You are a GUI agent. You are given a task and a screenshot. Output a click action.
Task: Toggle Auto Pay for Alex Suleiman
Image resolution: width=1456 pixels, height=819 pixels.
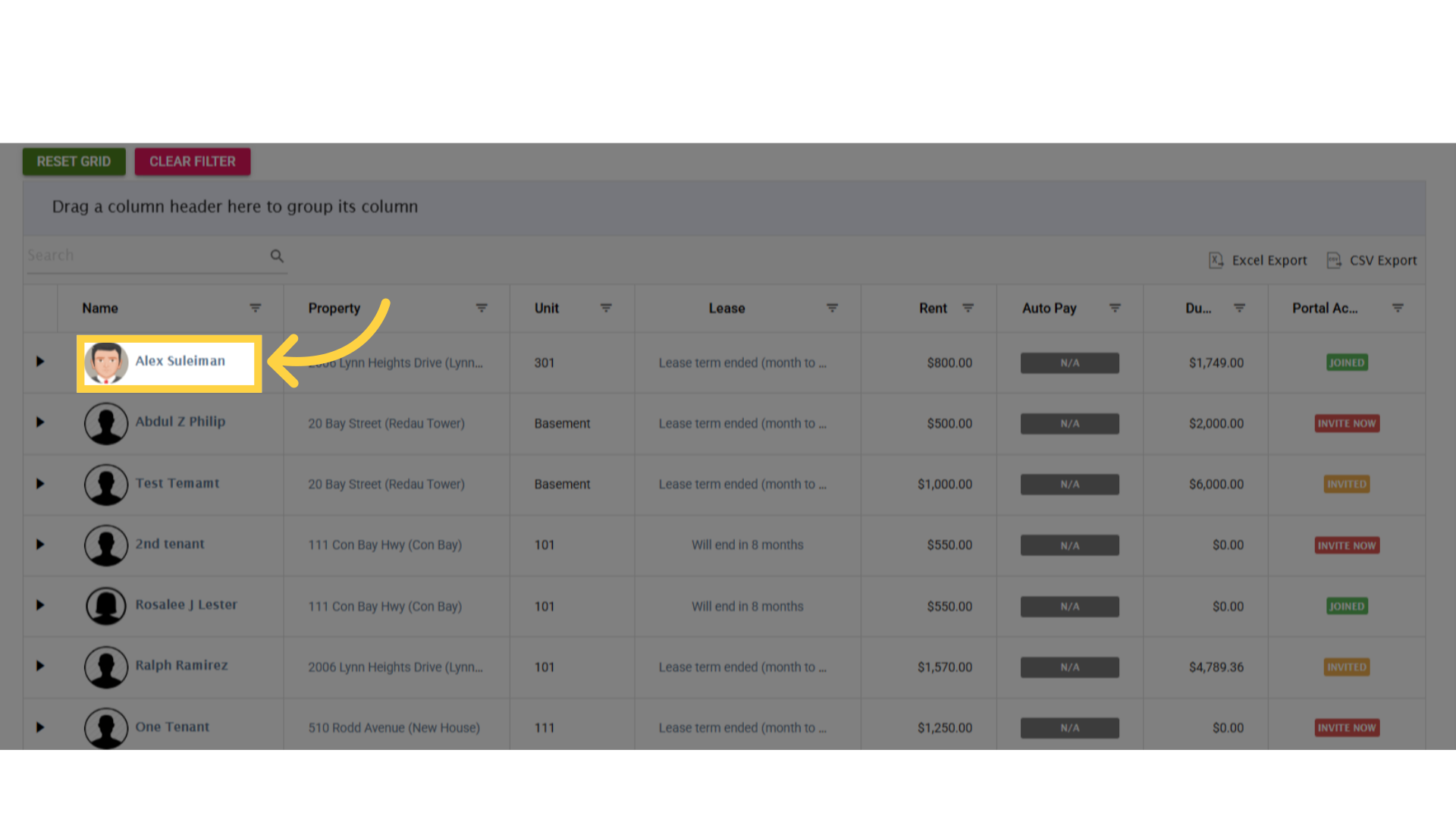point(1069,362)
